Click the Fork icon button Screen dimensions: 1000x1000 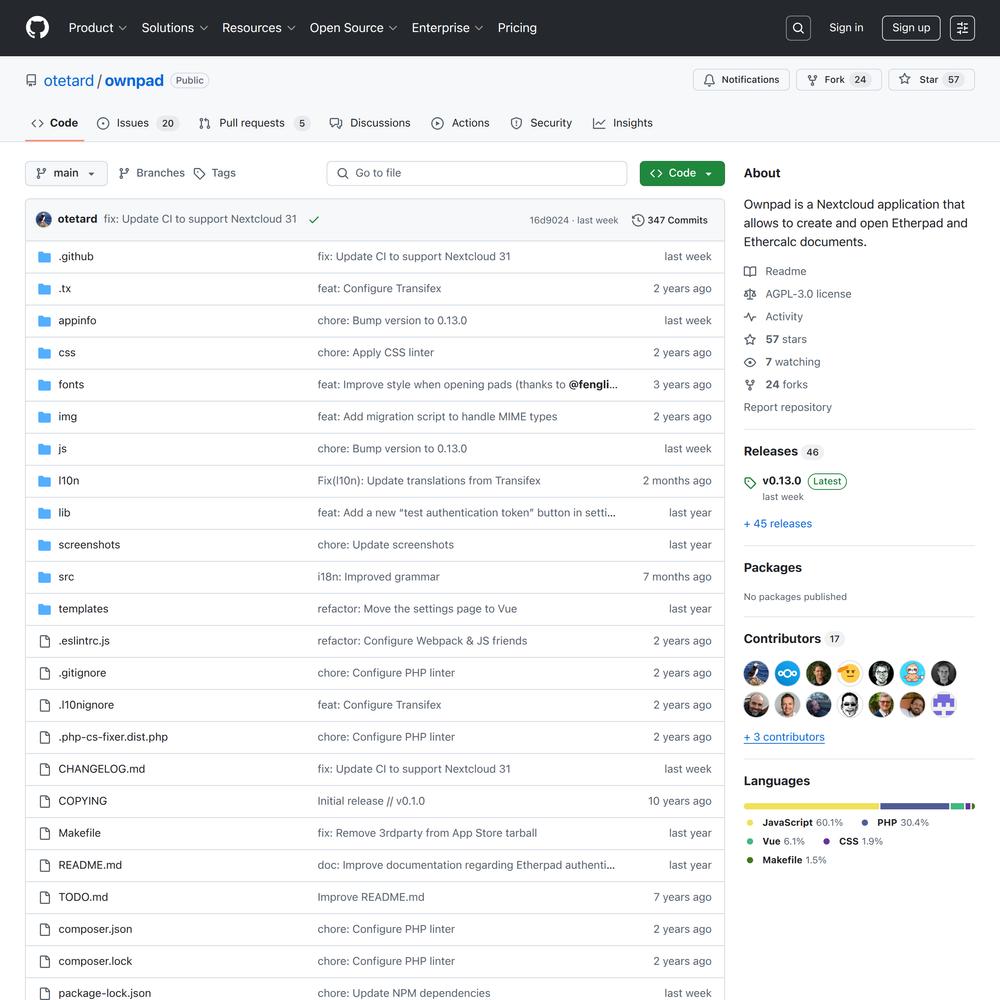click(812, 80)
